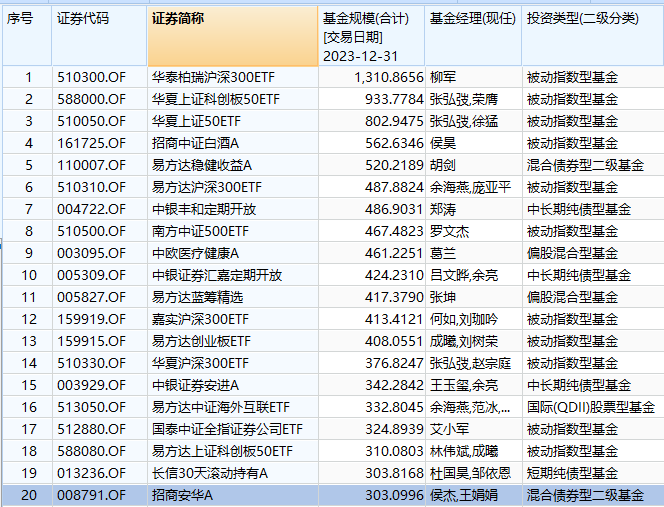This screenshot has width=664, height=507.
Task: Sort by the 序号 column header
Action: click(x=27, y=36)
